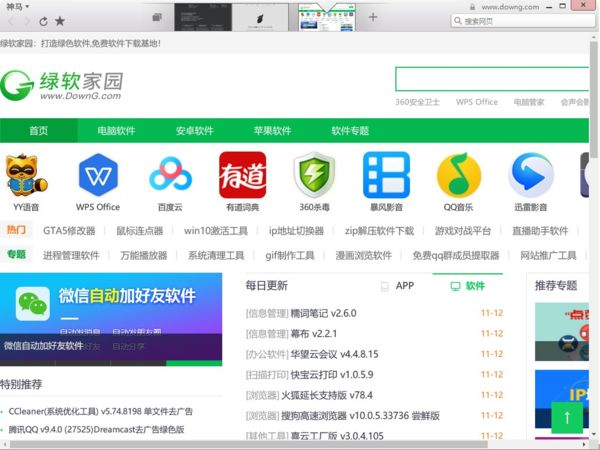Click the padlock icon near address
Image resolution: width=600 pixels, height=450 pixels.
point(473,7)
